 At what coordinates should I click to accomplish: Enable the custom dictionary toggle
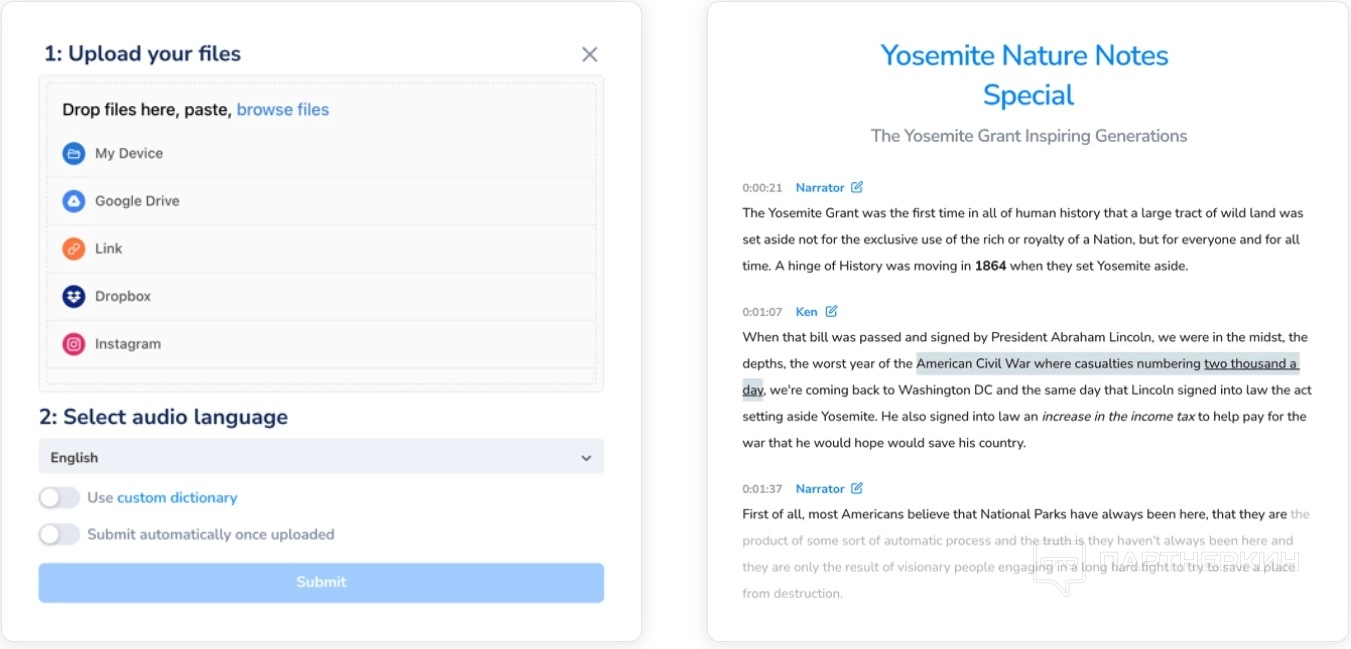click(x=59, y=498)
